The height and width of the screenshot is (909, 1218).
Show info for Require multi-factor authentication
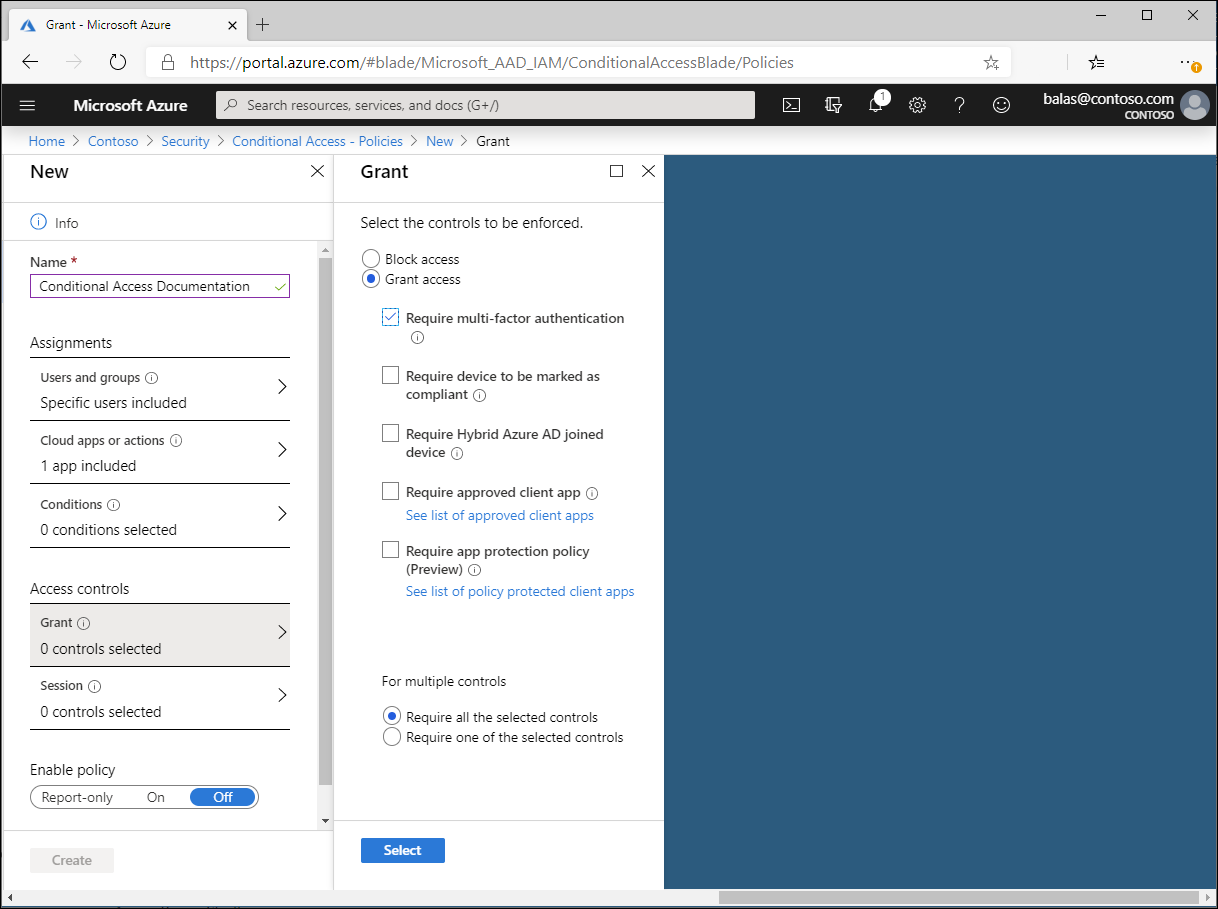click(x=418, y=337)
